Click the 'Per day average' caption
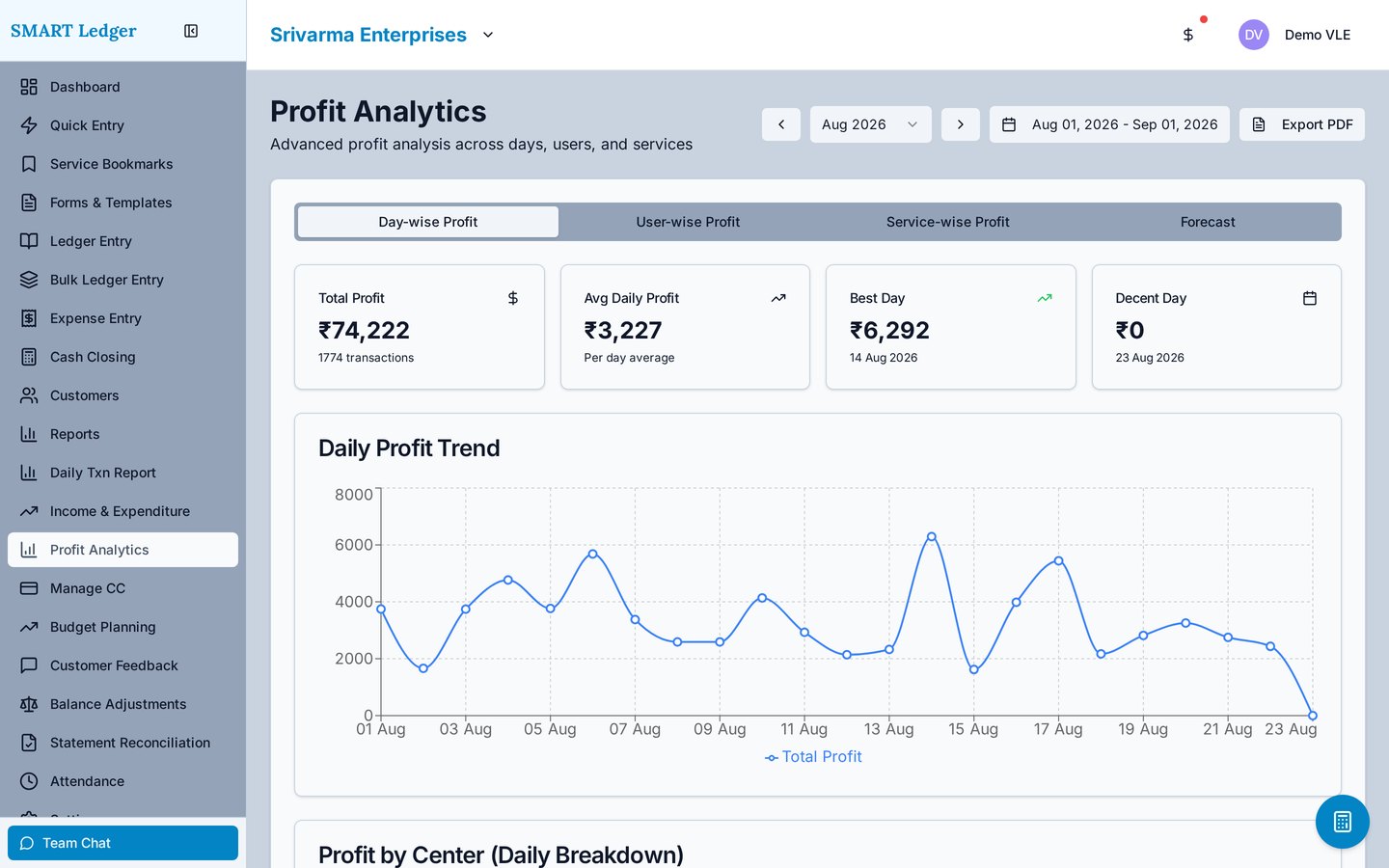This screenshot has width=1389, height=868. 629,358
